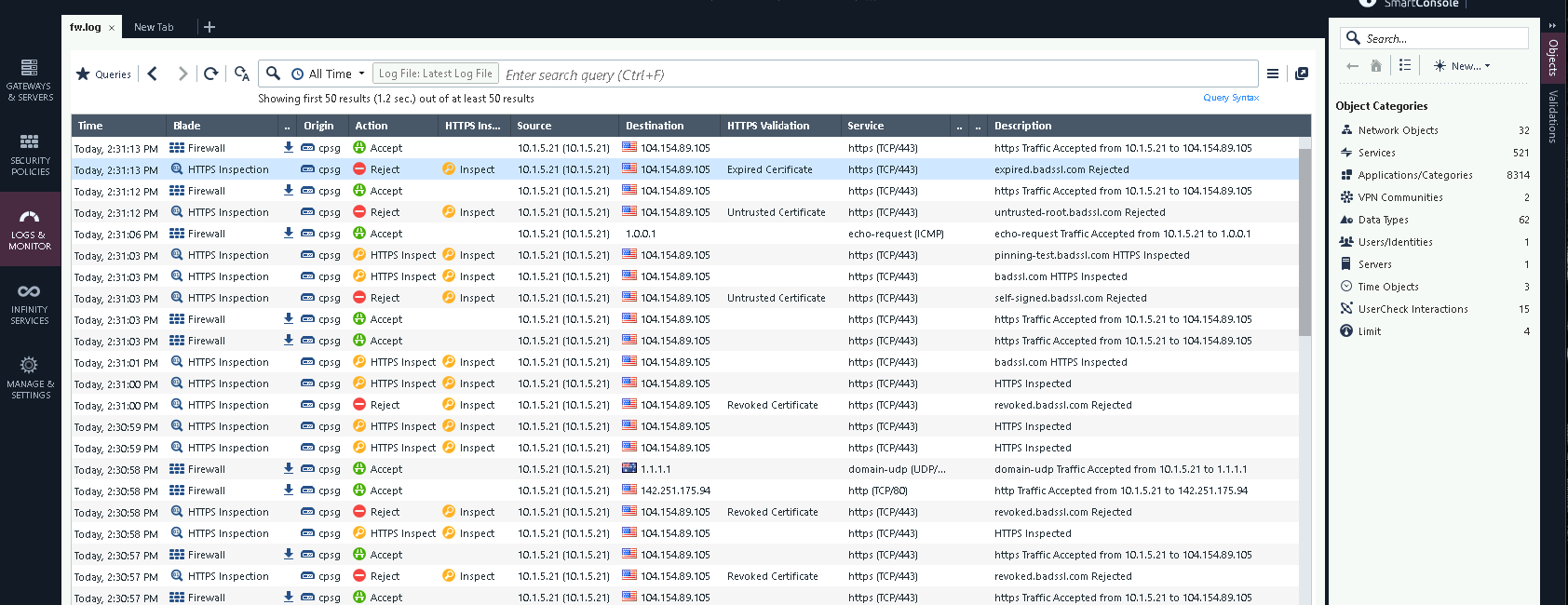The image size is (1568, 605).
Task: Select Network Objects category
Action: (x=1398, y=130)
